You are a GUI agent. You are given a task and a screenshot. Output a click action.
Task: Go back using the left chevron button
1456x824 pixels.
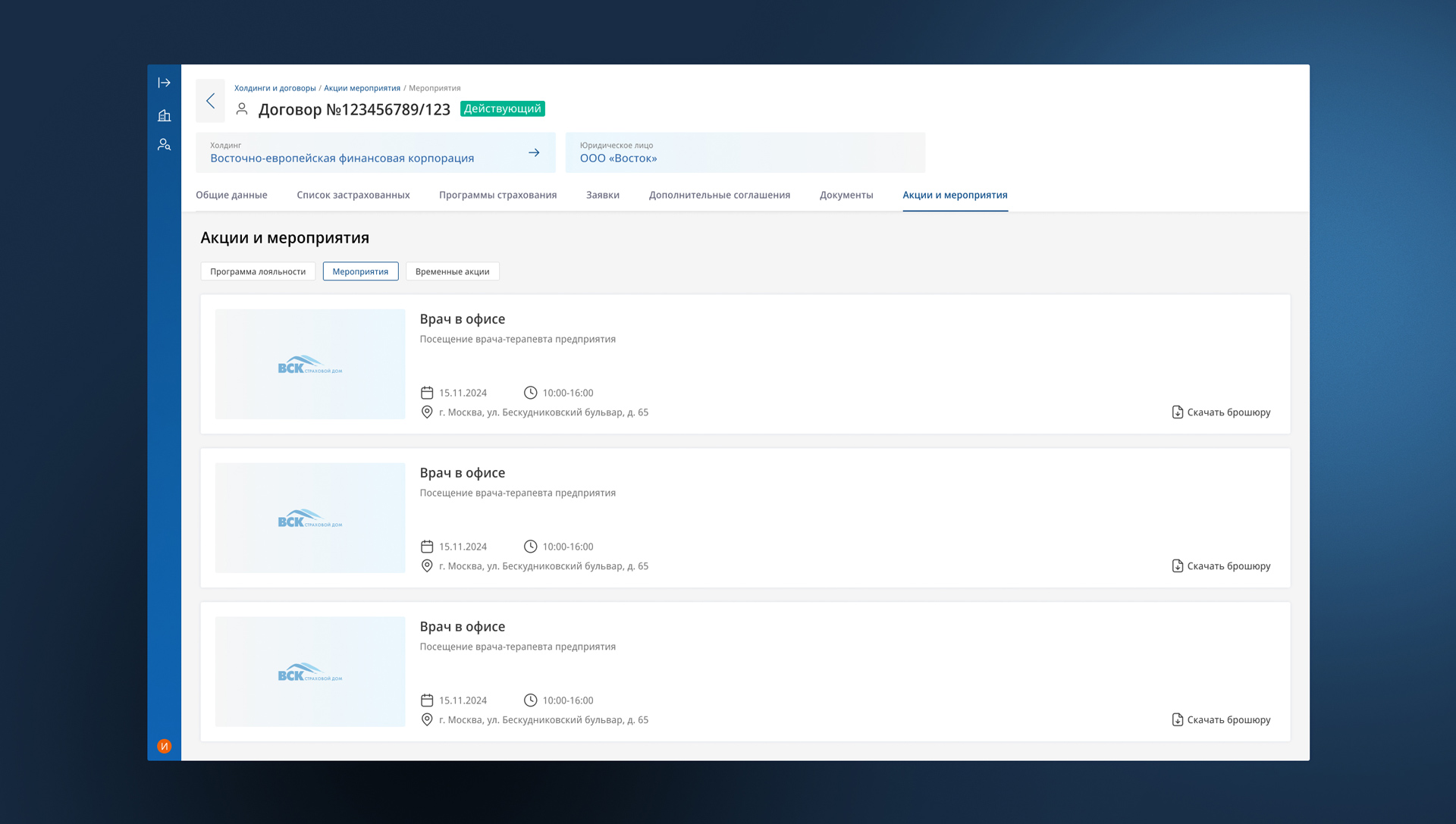tap(210, 101)
